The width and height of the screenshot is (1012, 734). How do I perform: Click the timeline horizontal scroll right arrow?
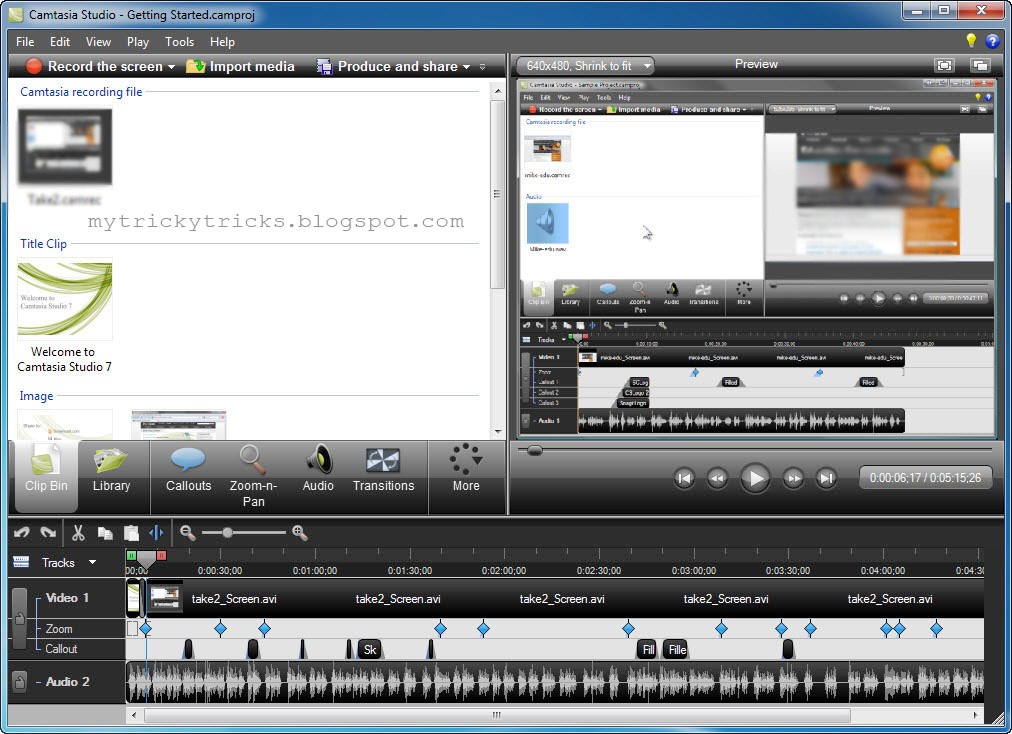tap(975, 715)
